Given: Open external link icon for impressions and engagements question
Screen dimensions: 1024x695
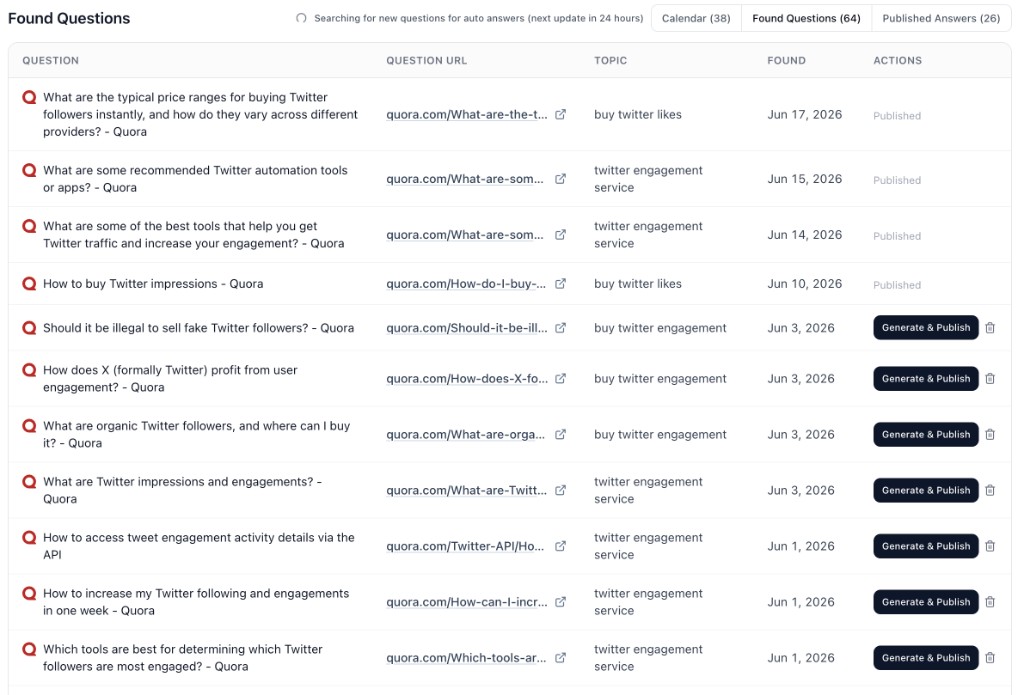Looking at the screenshot, I should coord(560,491).
